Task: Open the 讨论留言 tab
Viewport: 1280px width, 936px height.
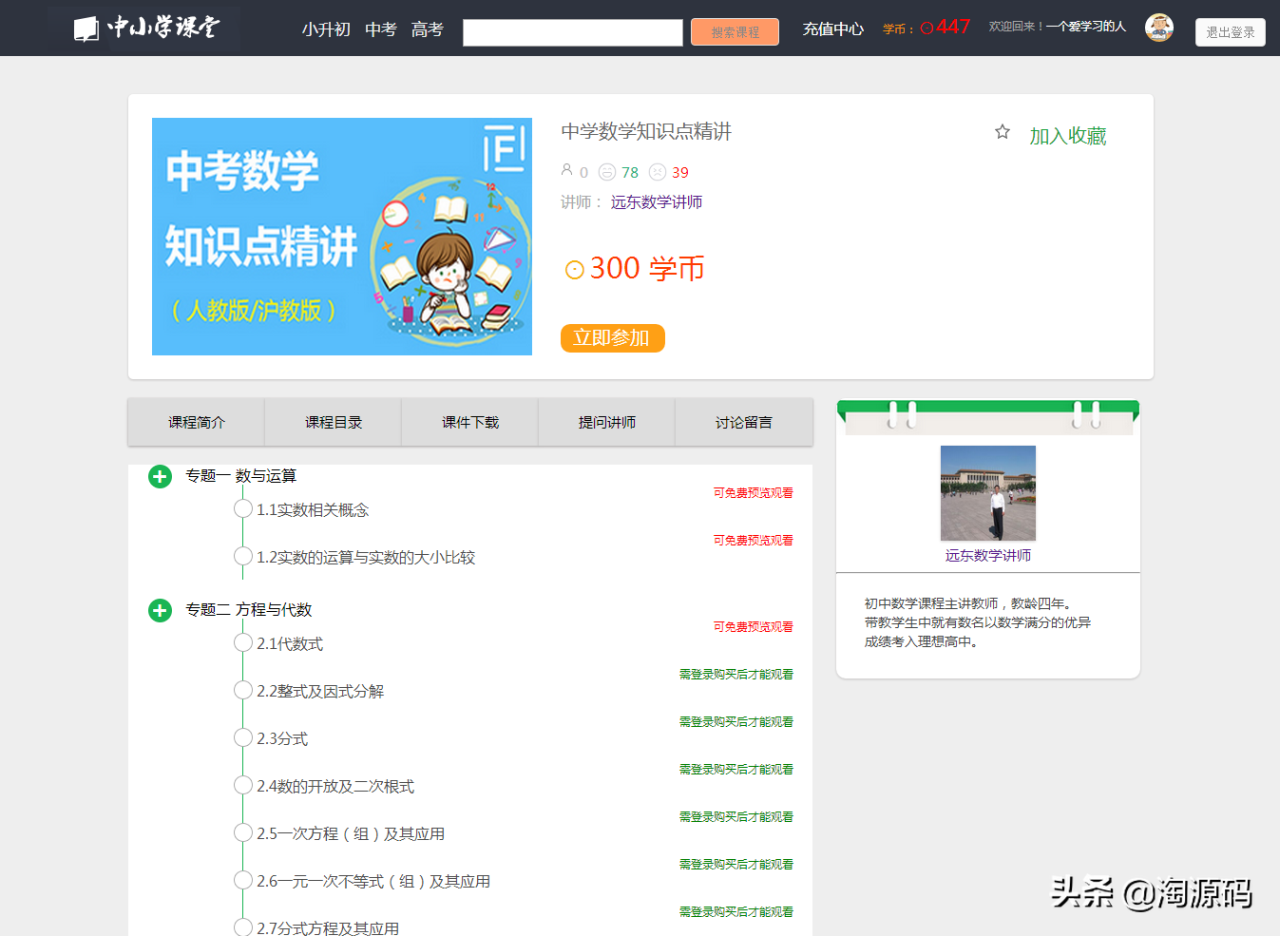Action: tap(744, 422)
